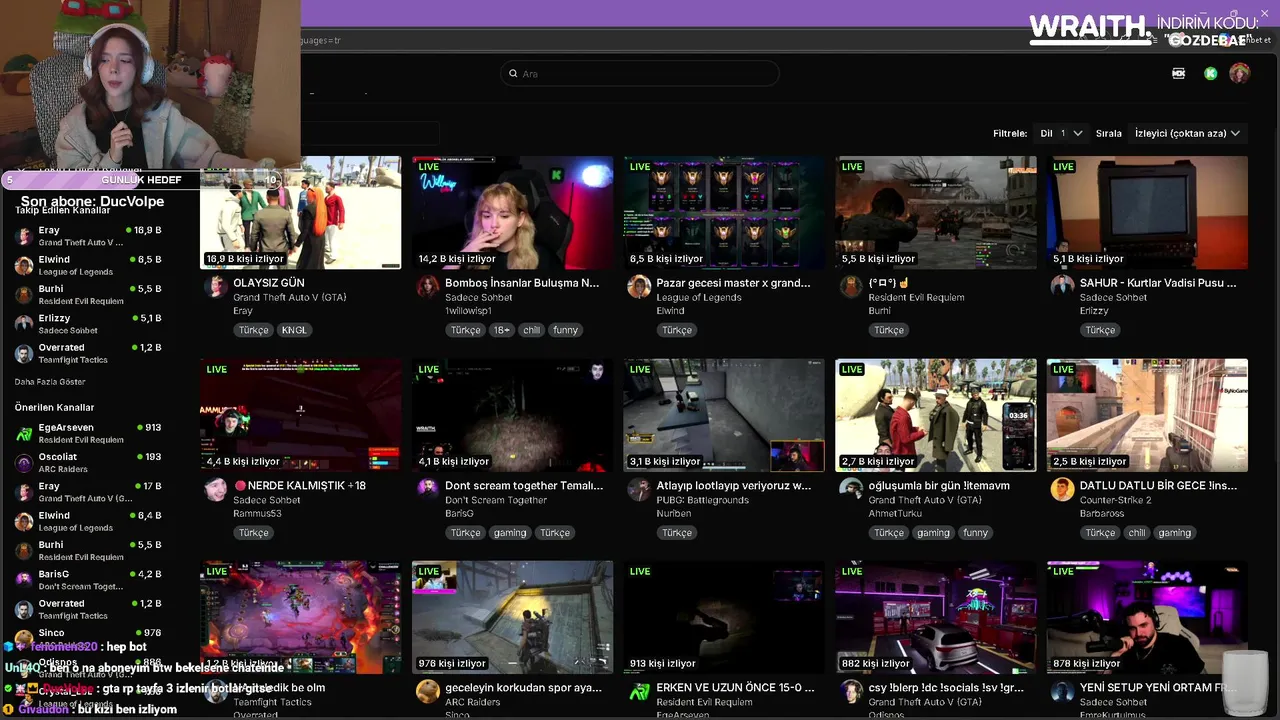Screen dimensions: 1280x720
Task: Click the search magnifier icon in Ara box
Action: [x=513, y=73]
